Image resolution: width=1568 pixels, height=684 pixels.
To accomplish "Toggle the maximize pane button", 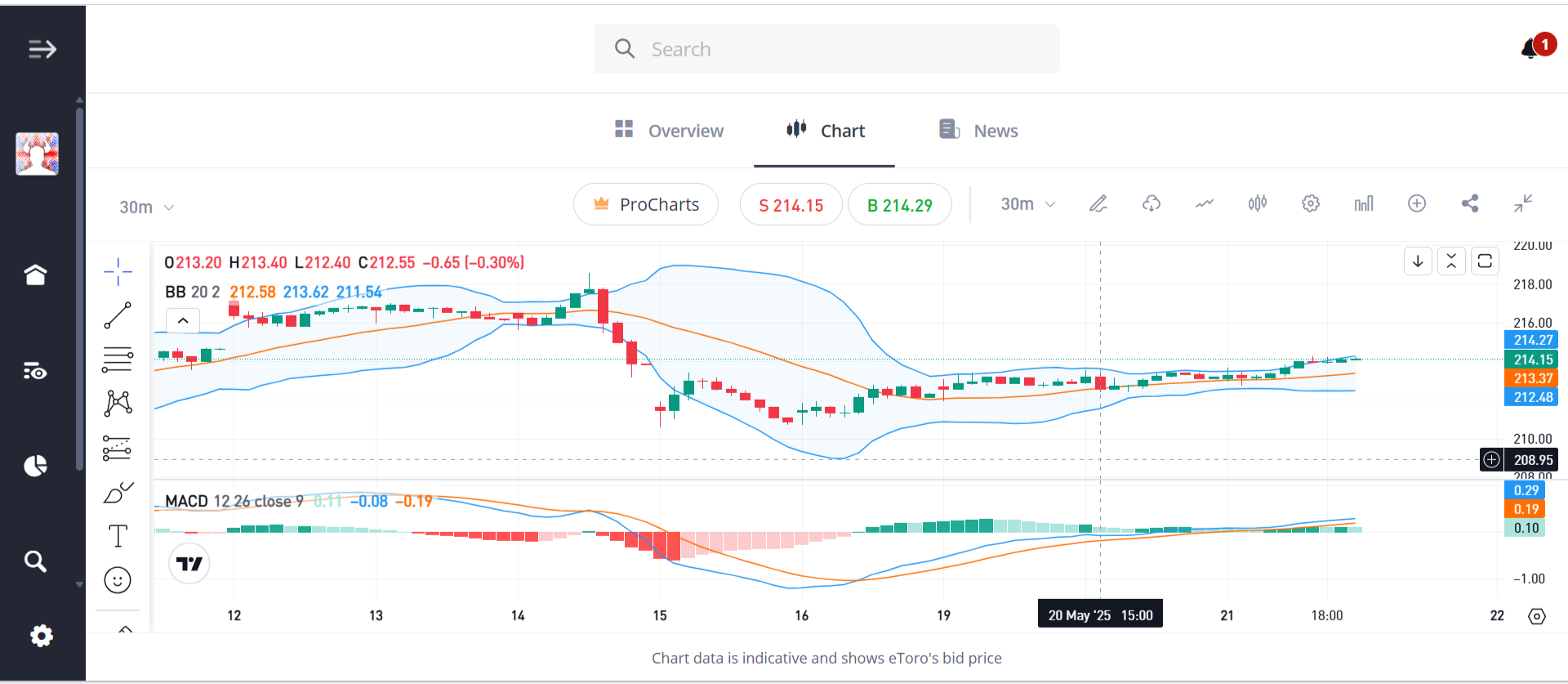I will 1485,262.
